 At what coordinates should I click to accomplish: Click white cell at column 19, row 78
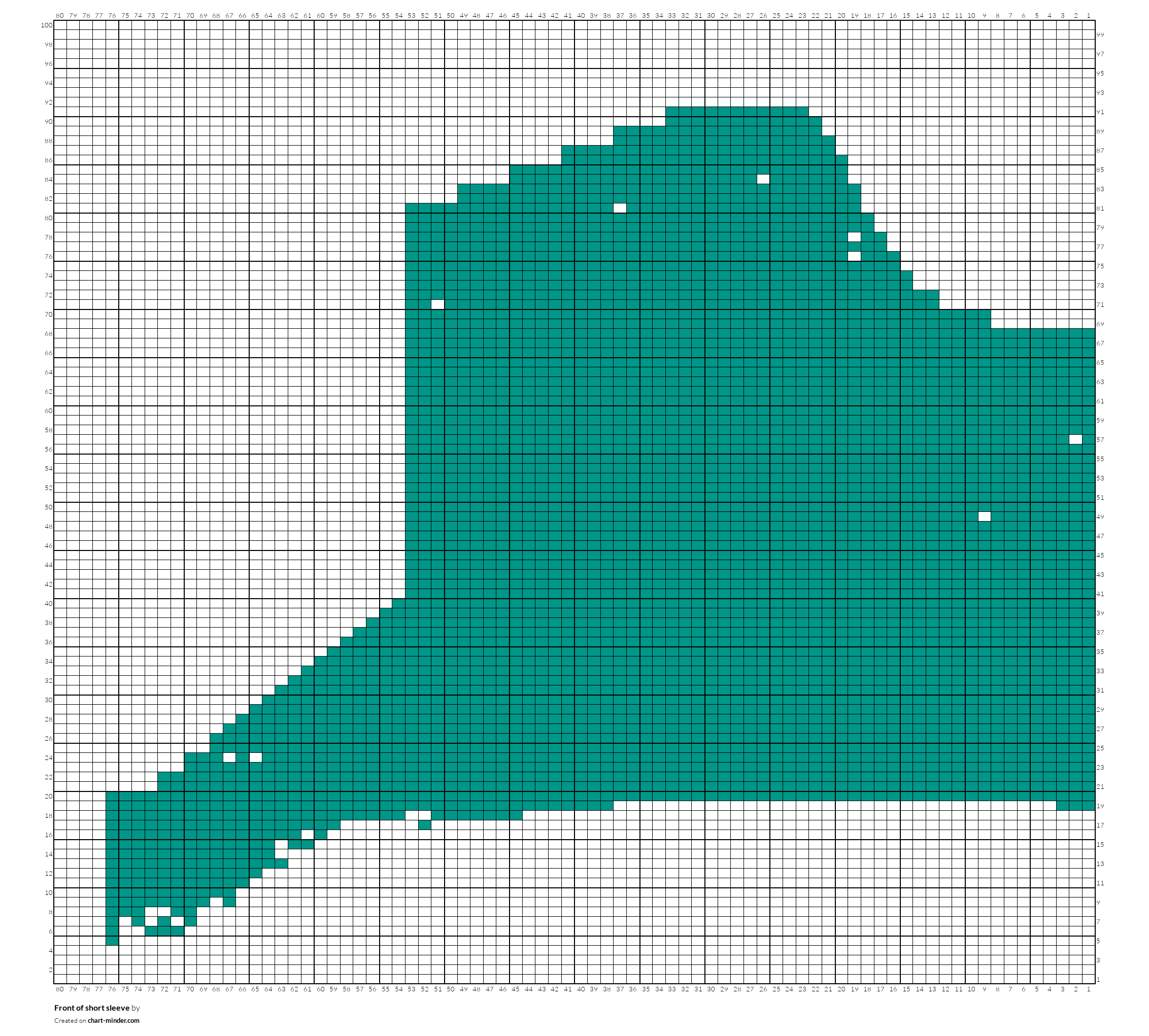pos(855,237)
